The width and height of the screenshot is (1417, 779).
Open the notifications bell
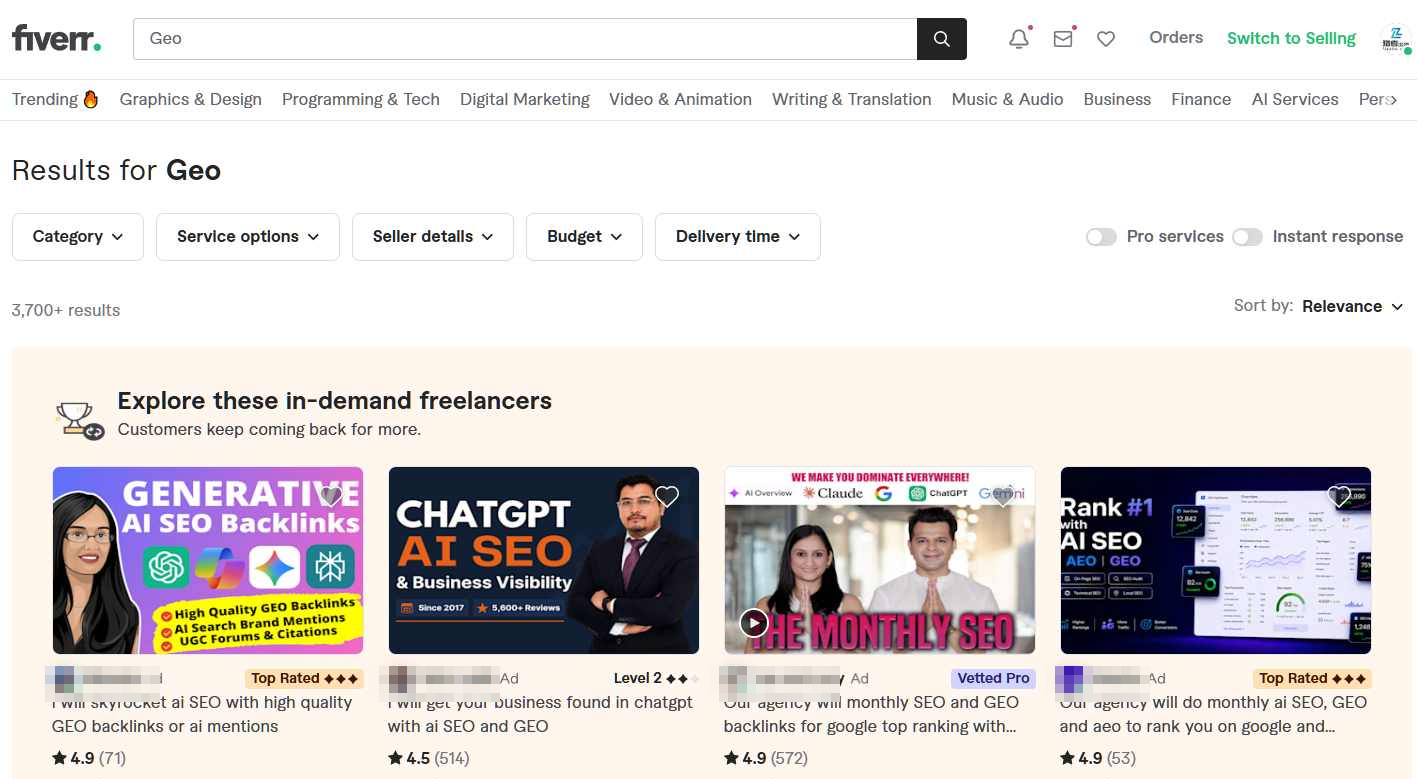1019,39
